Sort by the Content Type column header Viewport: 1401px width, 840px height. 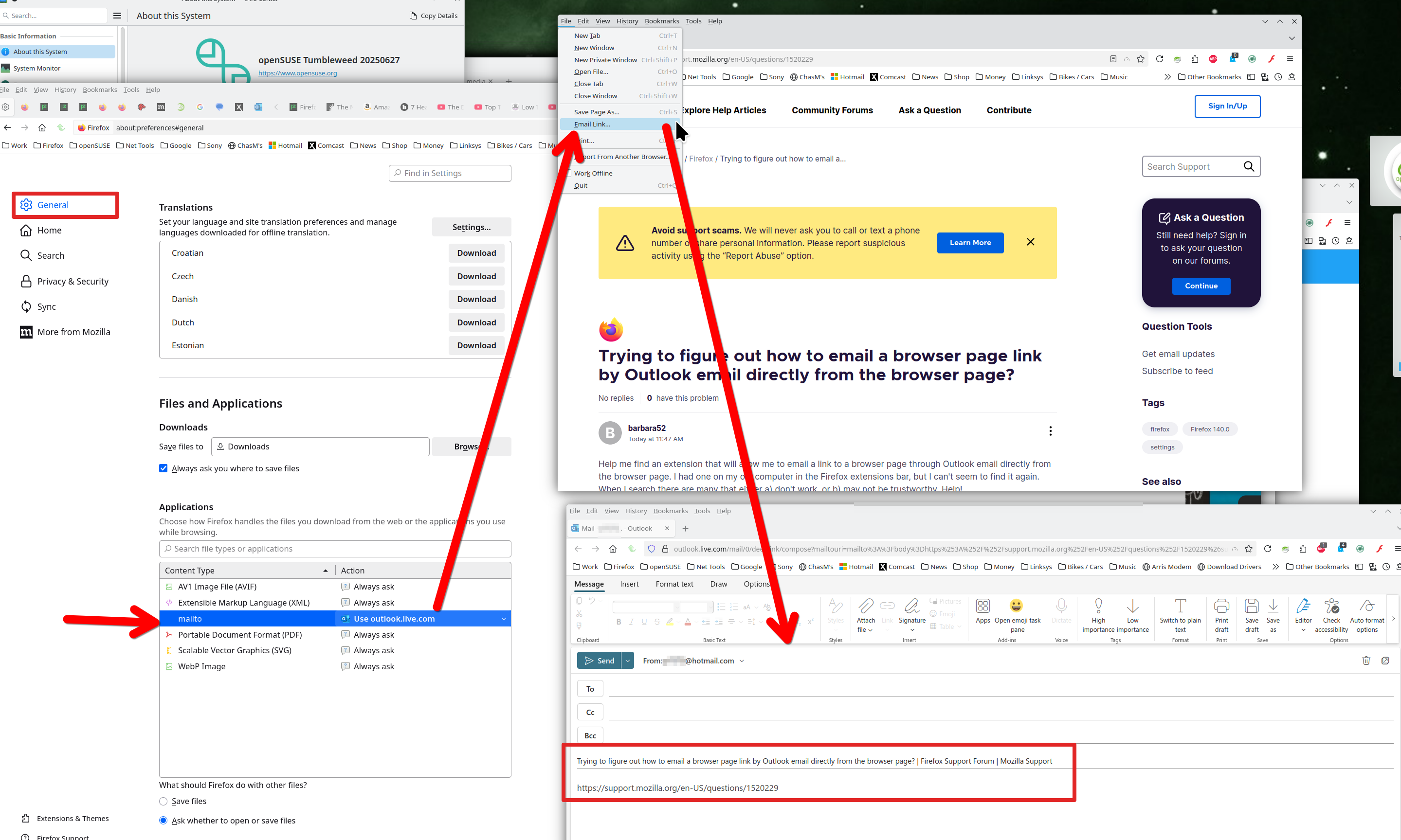(247, 571)
